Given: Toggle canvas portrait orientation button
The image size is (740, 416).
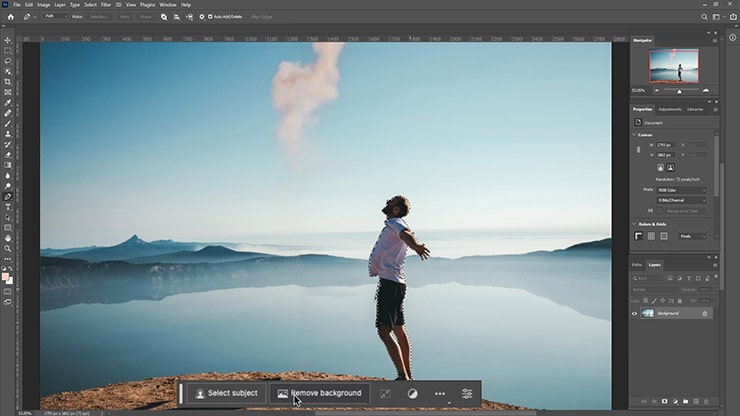Looking at the screenshot, I should (660, 168).
